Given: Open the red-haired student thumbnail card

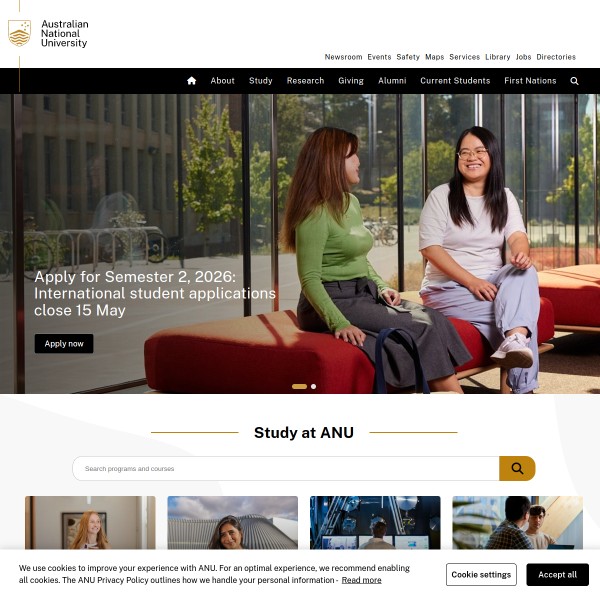Looking at the screenshot, I should coord(90,523).
